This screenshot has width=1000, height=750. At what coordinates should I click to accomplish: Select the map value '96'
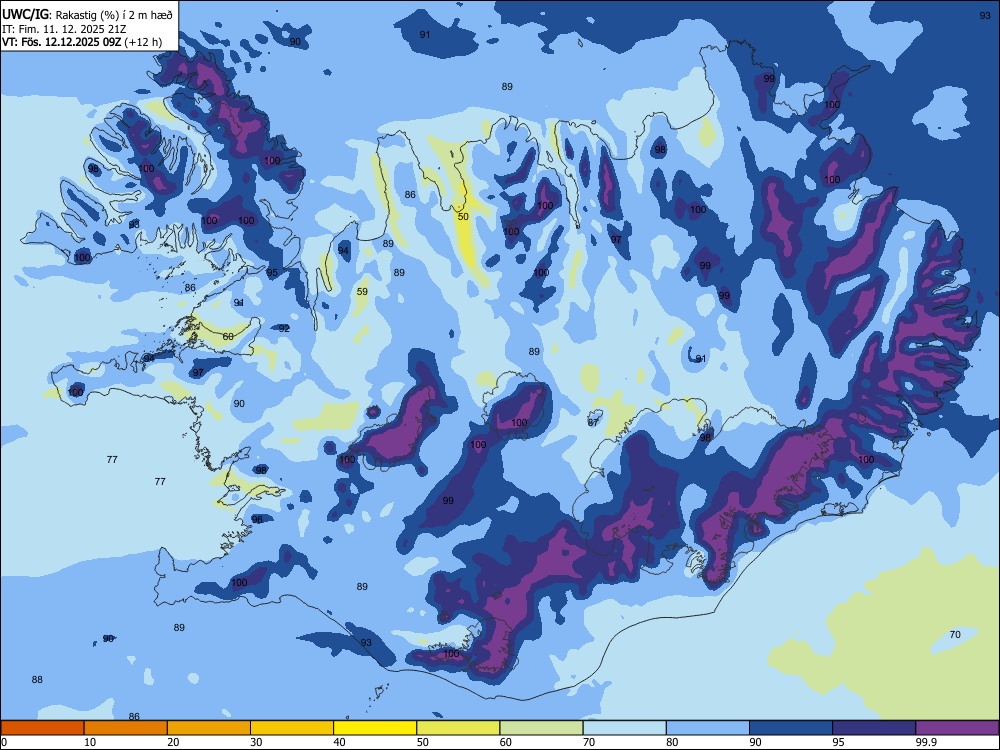(257, 520)
